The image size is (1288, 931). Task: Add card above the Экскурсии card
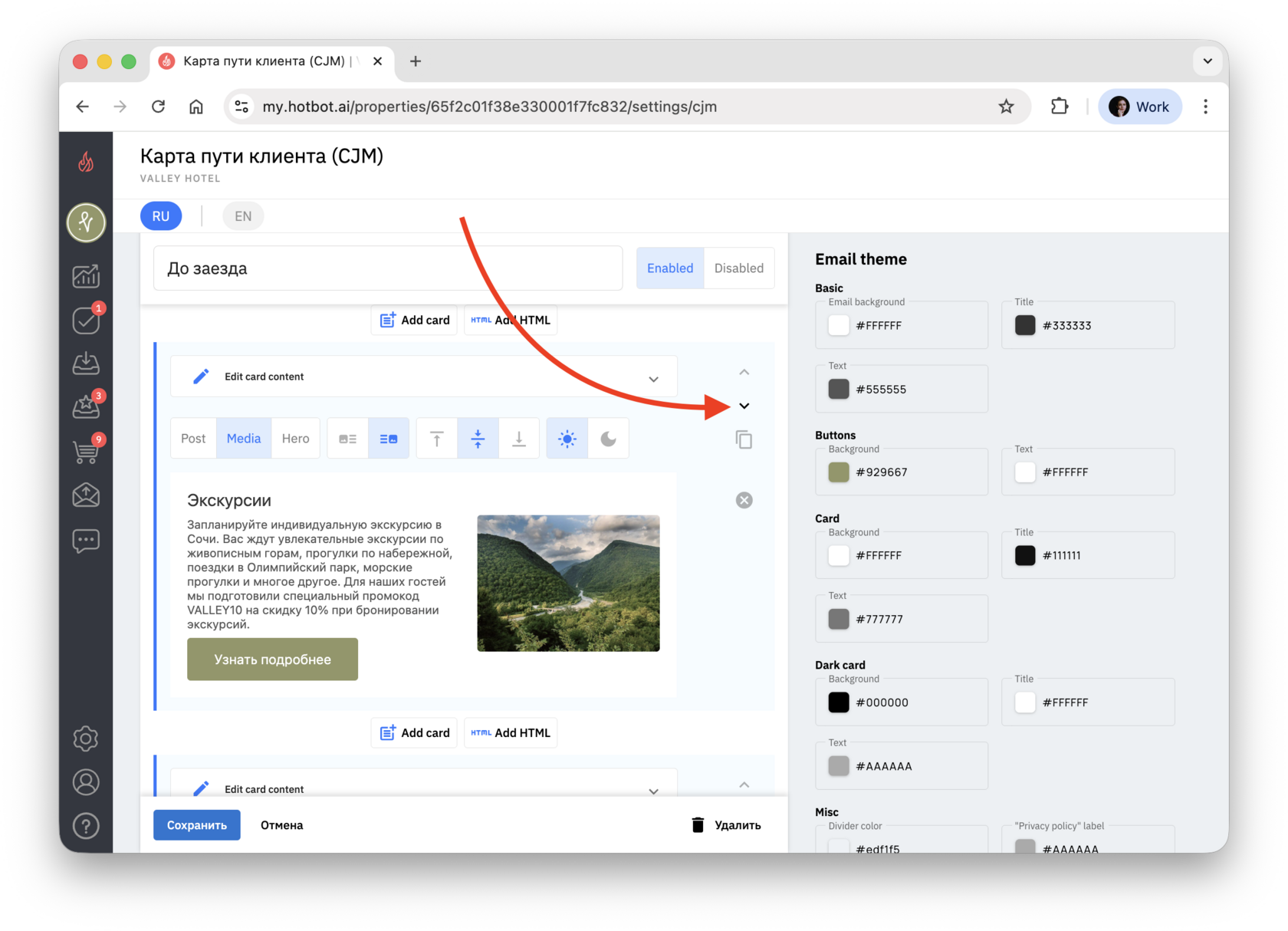tap(415, 320)
